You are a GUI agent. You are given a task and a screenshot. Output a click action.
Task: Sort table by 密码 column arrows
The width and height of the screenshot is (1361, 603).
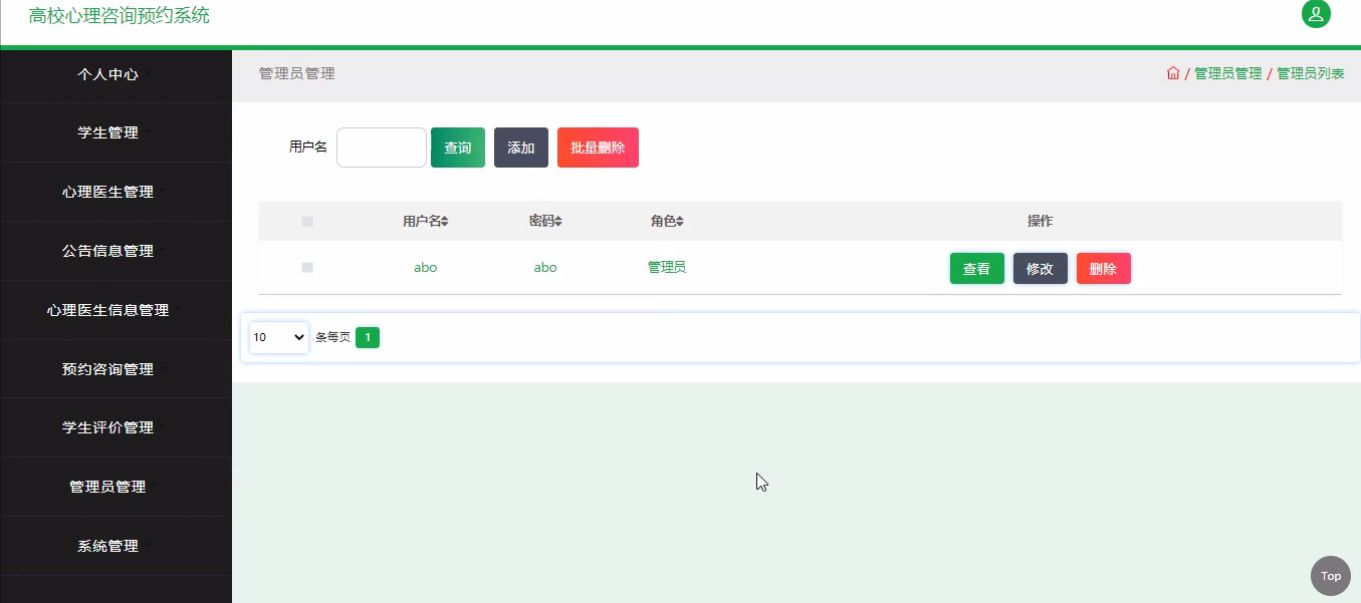point(558,221)
